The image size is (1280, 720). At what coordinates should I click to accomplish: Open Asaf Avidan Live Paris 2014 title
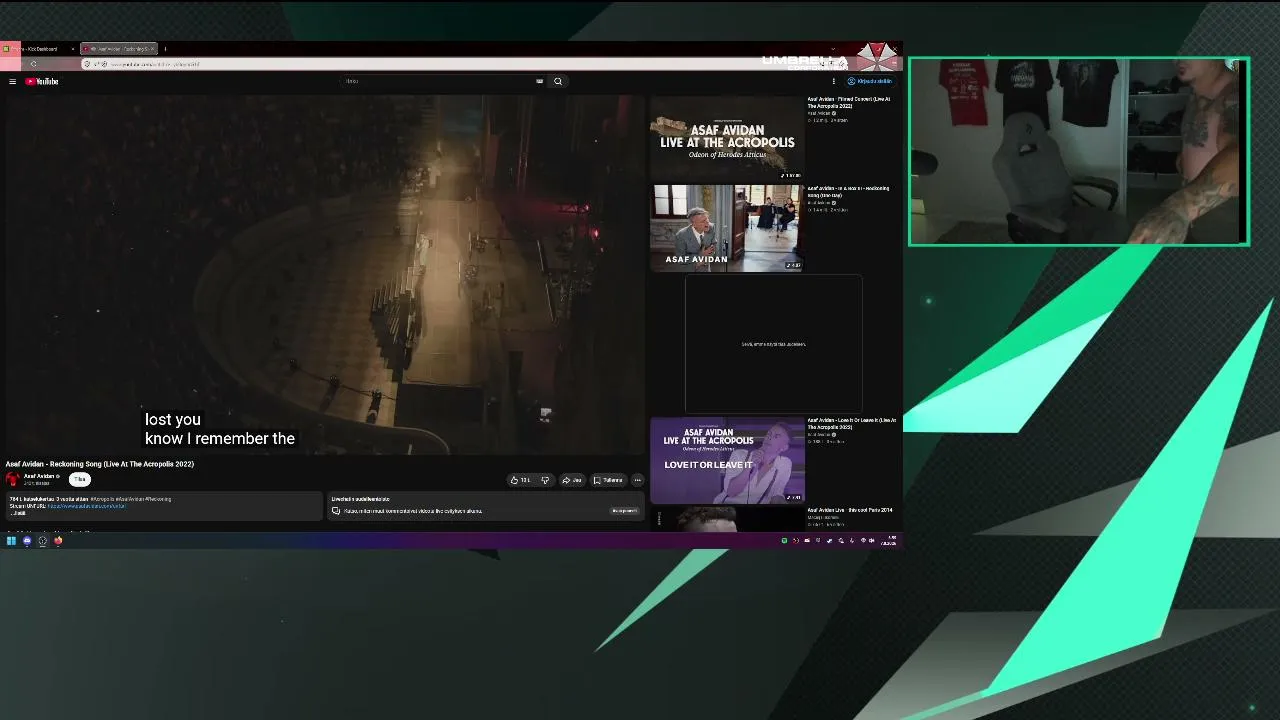point(850,510)
